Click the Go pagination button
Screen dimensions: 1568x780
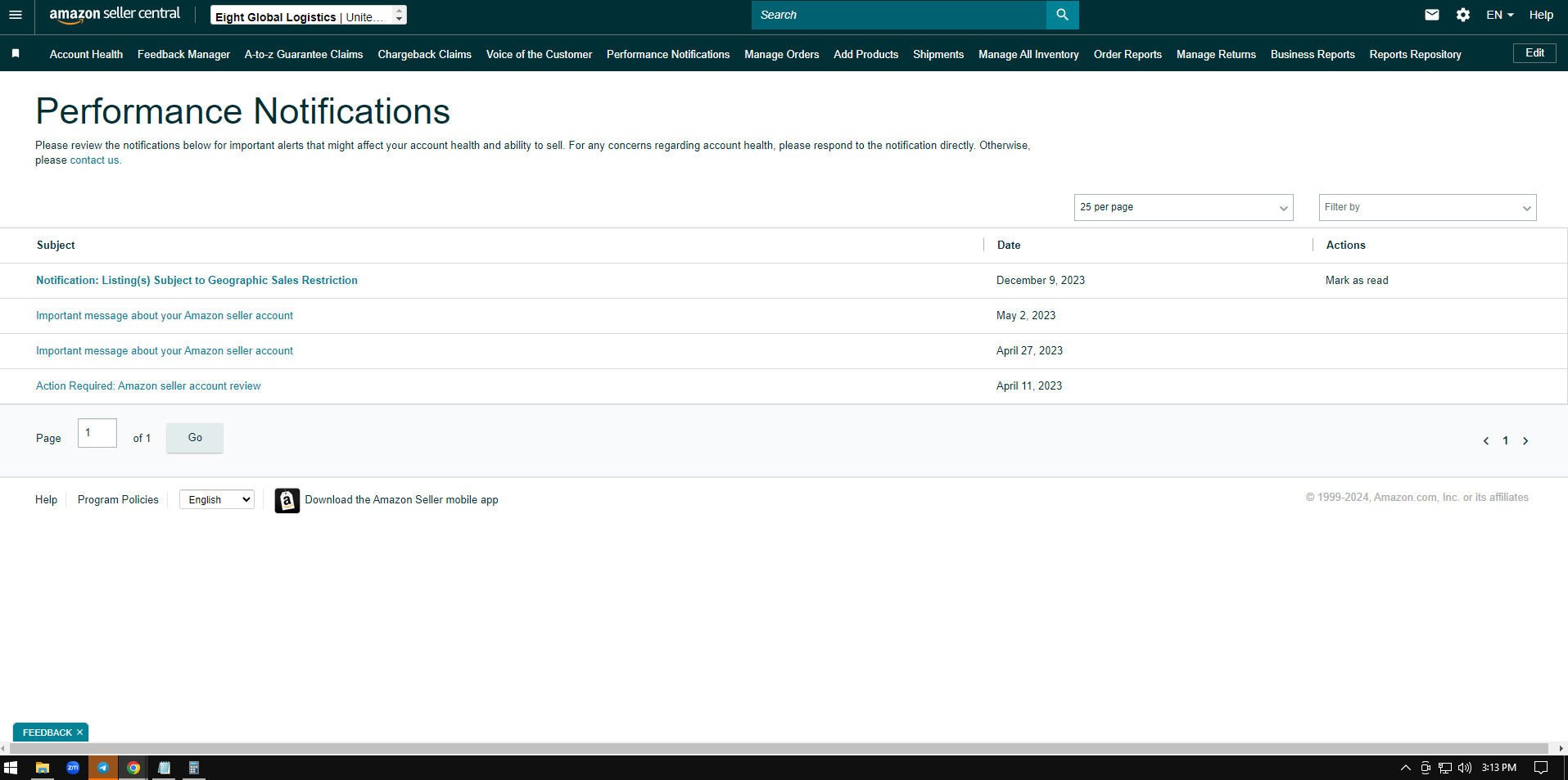coord(195,438)
